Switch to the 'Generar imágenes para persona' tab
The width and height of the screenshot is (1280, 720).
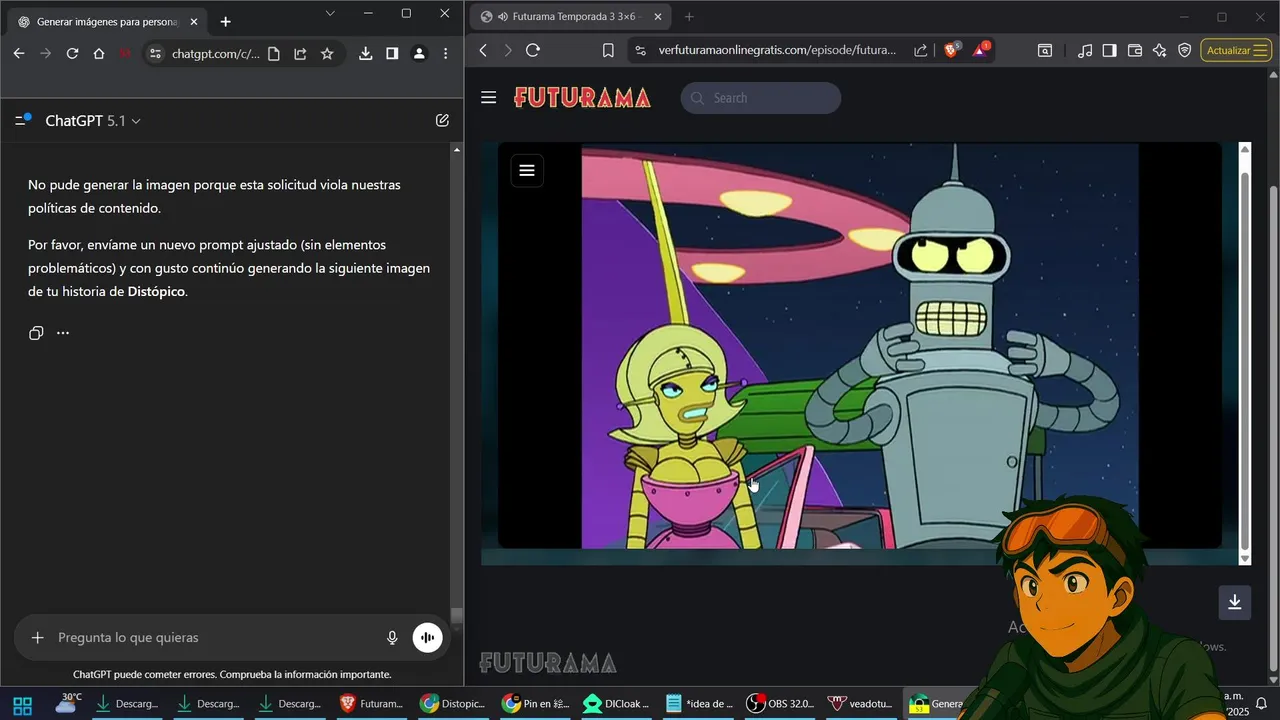[x=107, y=21]
